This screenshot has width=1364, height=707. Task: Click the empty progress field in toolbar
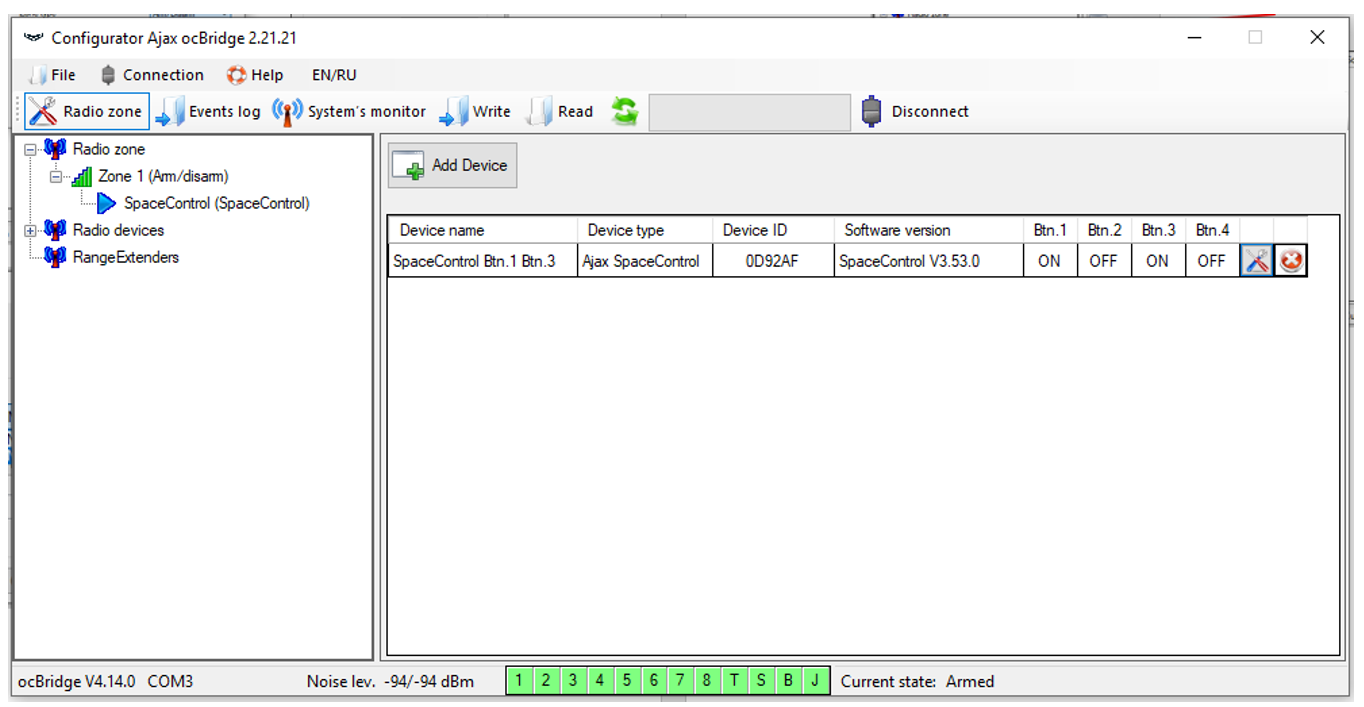tap(749, 112)
